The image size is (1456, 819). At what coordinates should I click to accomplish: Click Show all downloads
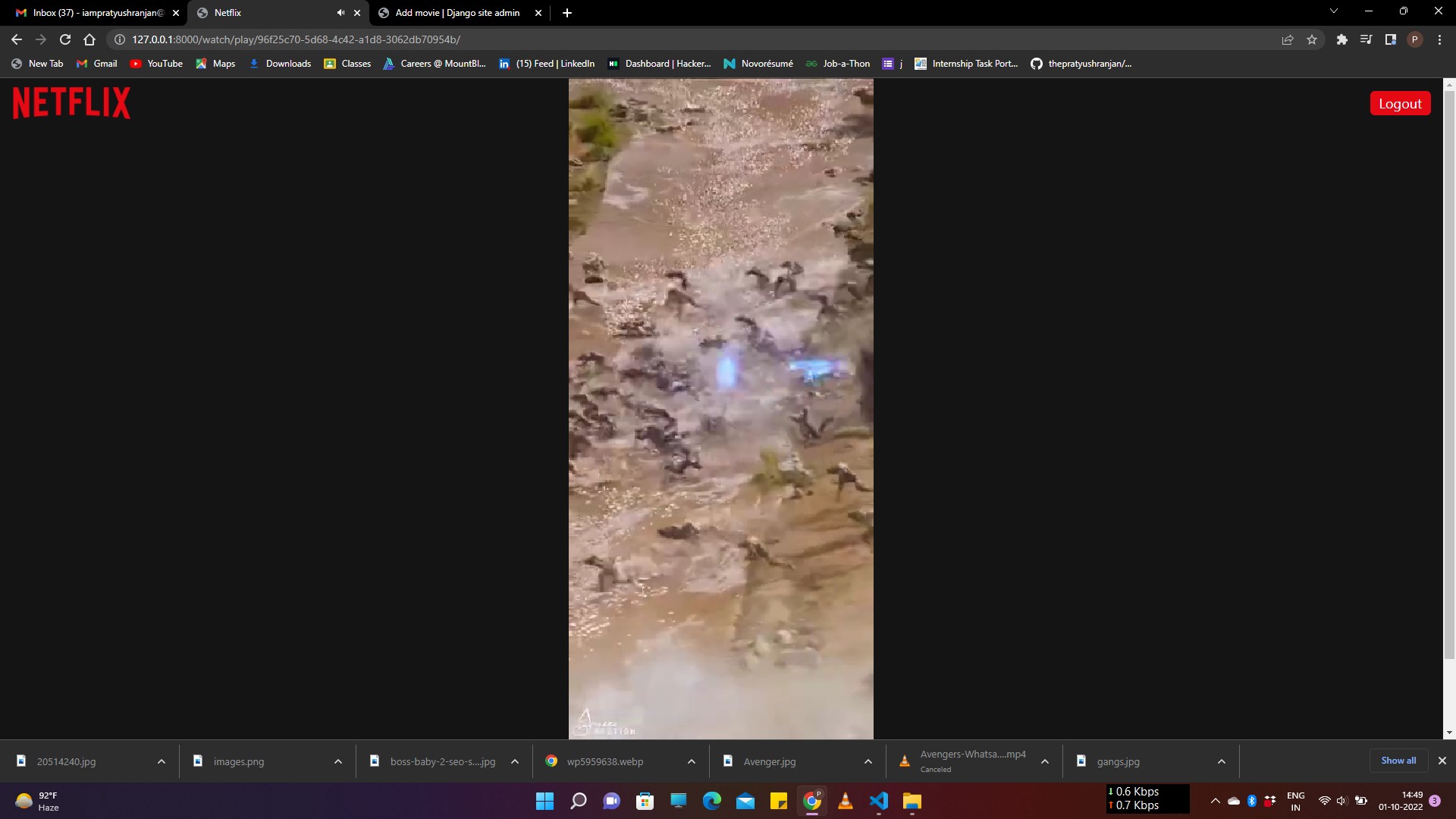tap(1398, 761)
